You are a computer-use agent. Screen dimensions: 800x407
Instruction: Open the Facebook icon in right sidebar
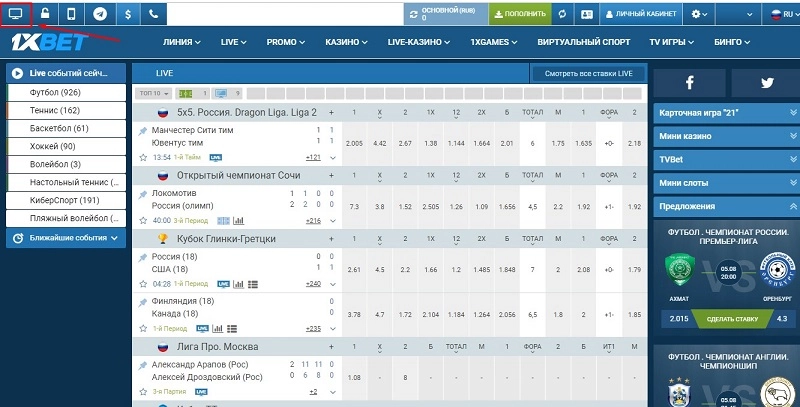(x=690, y=84)
